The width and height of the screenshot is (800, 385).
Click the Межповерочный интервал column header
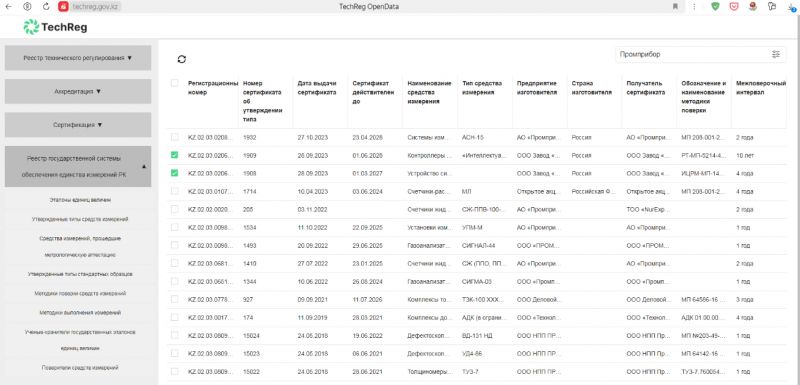tap(760, 88)
